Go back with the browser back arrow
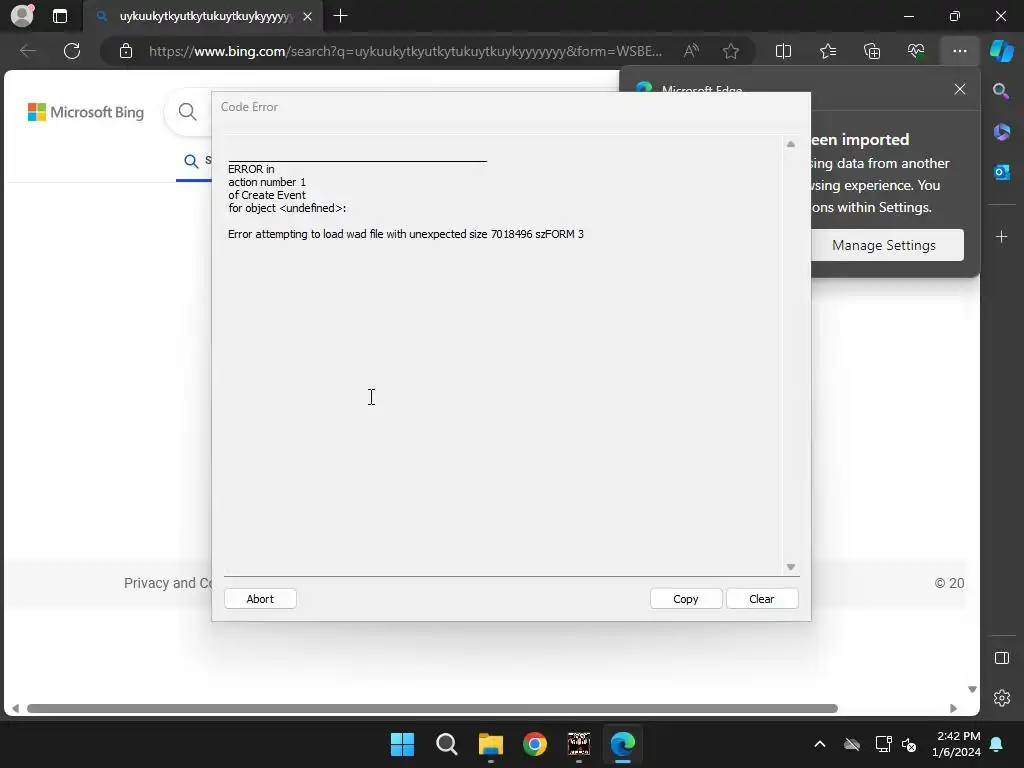This screenshot has width=1024, height=768. tap(27, 51)
